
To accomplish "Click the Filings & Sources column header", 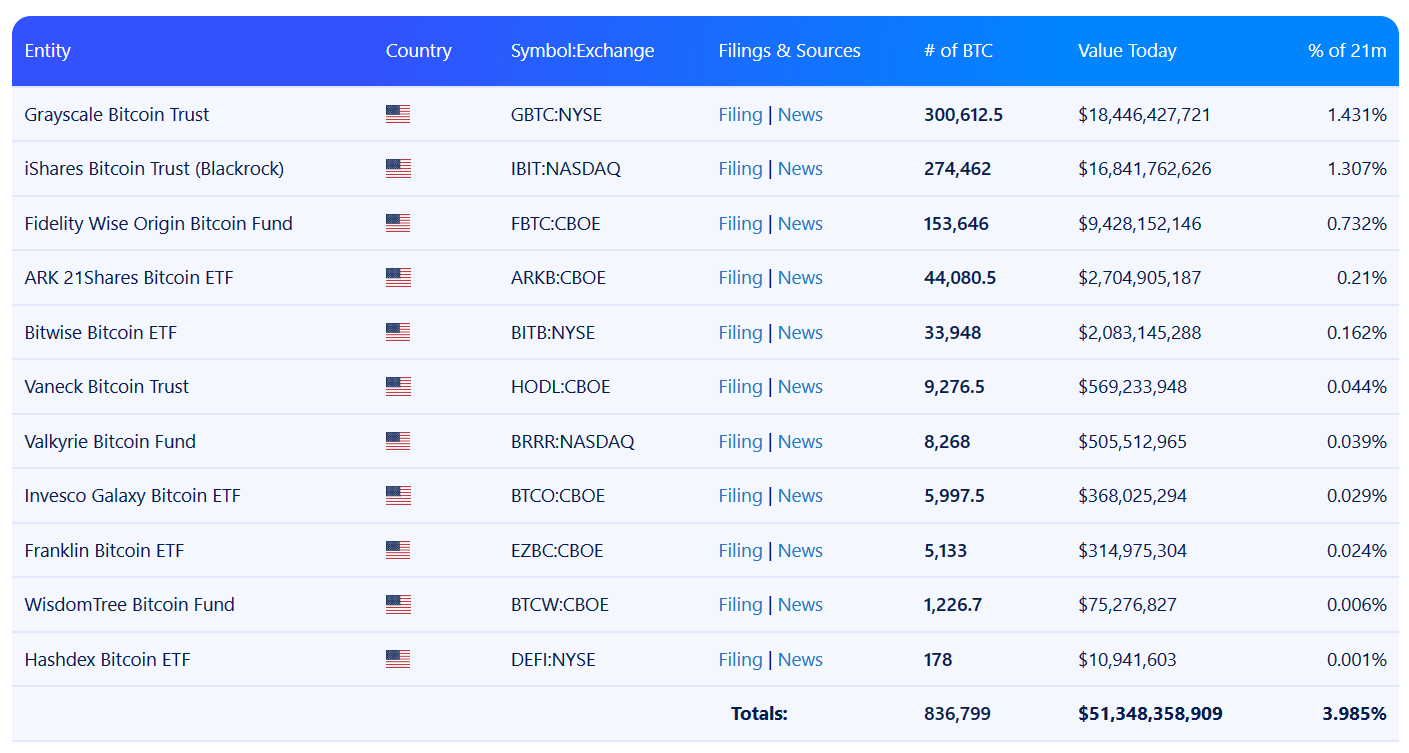I will 789,51.
